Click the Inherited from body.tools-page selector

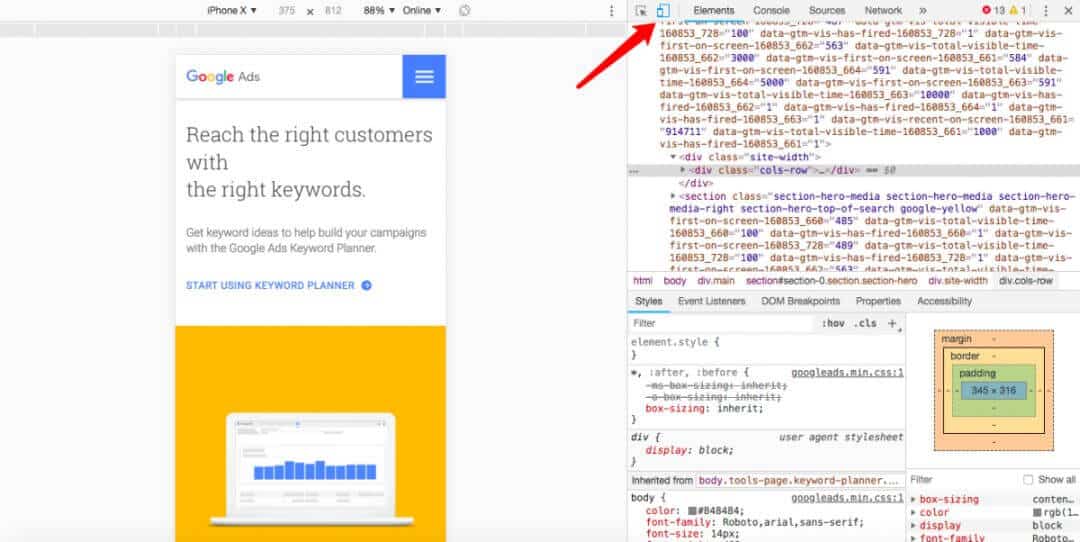tap(800, 480)
